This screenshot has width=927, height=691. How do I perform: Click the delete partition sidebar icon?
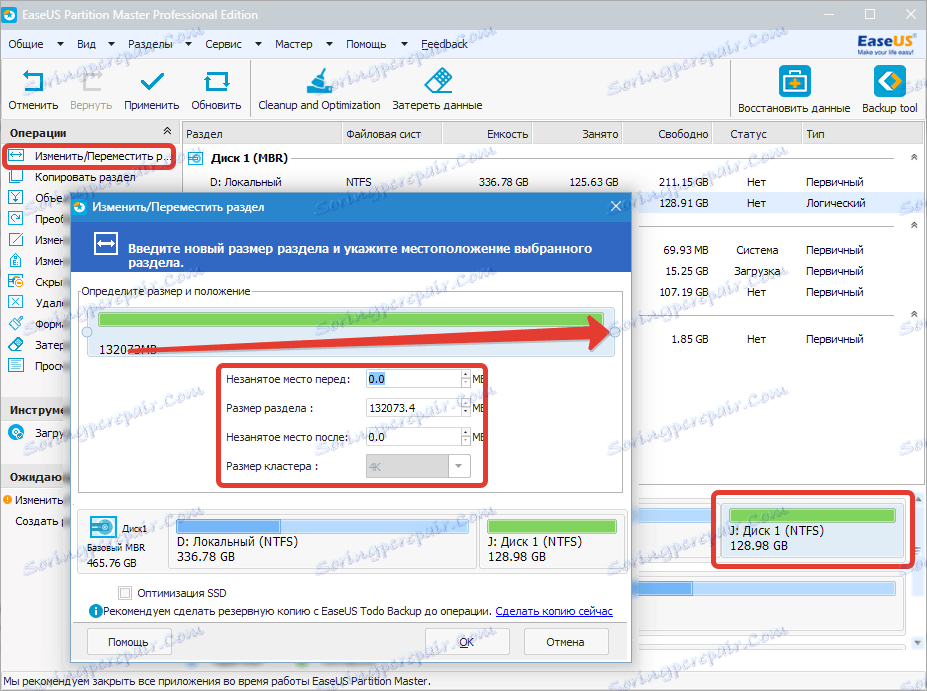tap(16, 303)
